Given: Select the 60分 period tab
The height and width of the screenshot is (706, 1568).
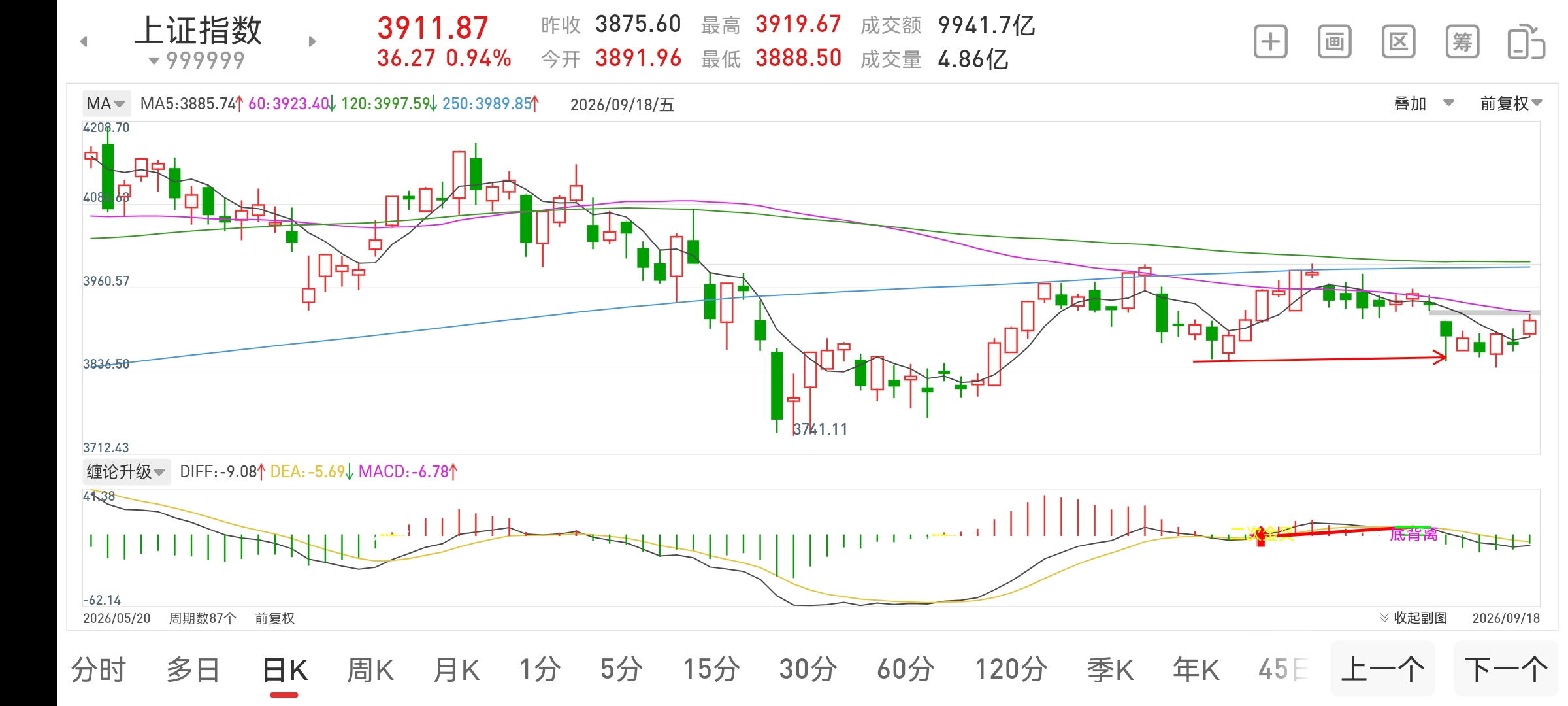Looking at the screenshot, I should [906, 670].
